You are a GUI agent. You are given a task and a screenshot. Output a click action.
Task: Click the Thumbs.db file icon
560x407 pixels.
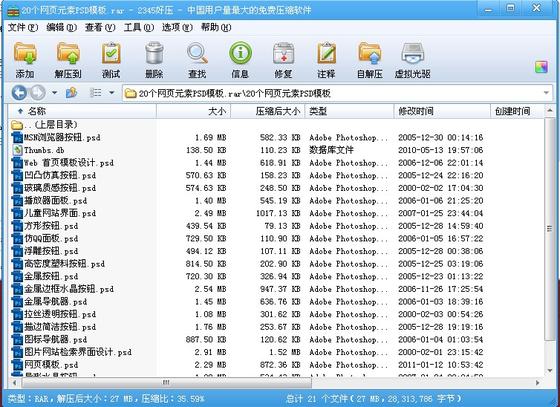pos(17,150)
